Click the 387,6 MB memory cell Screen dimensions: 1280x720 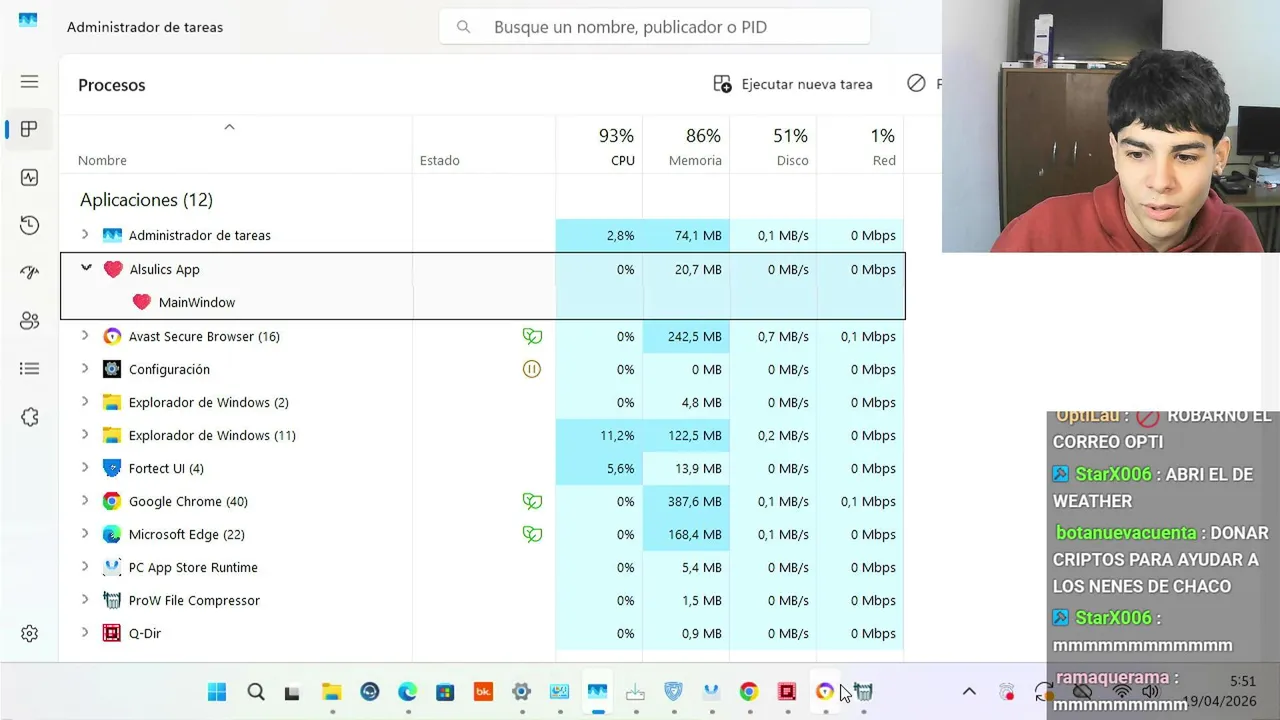686,501
